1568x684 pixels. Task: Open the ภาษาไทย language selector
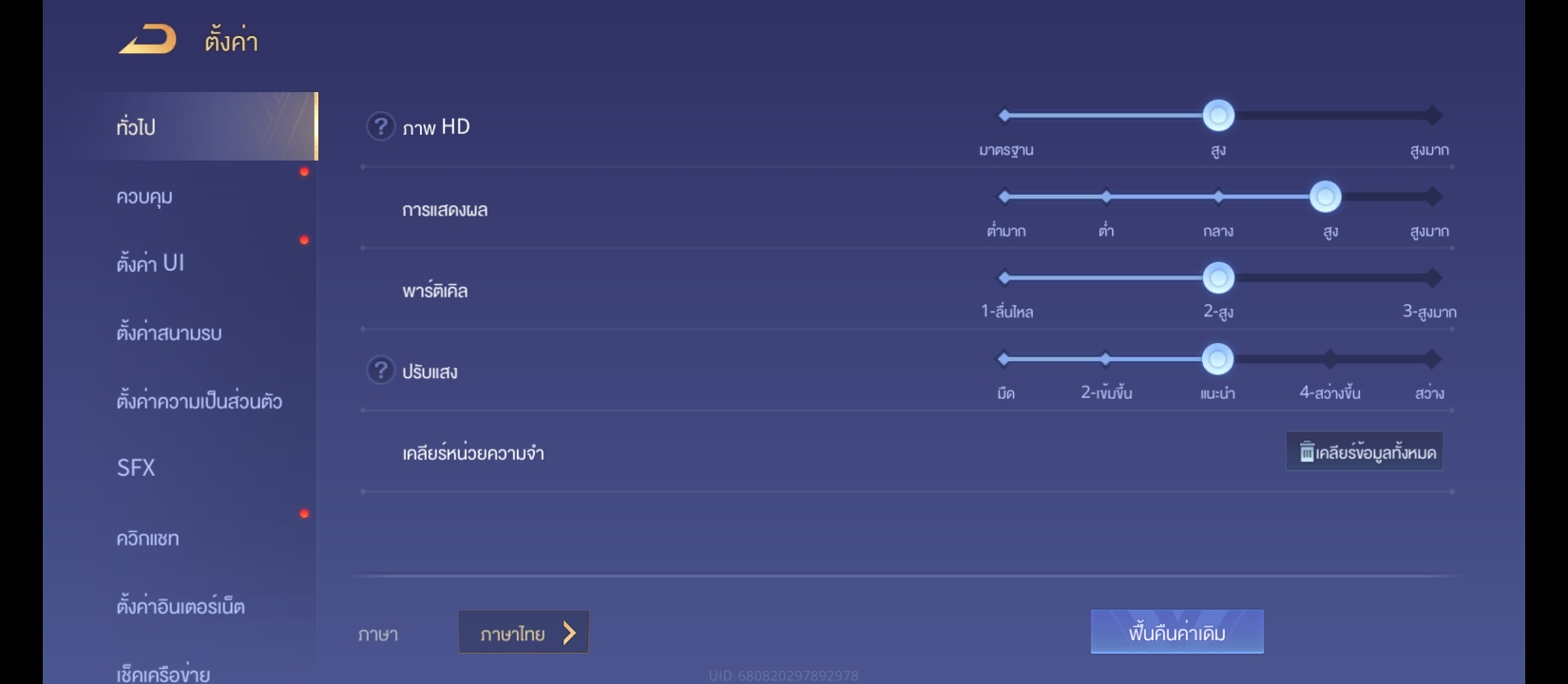coord(524,633)
